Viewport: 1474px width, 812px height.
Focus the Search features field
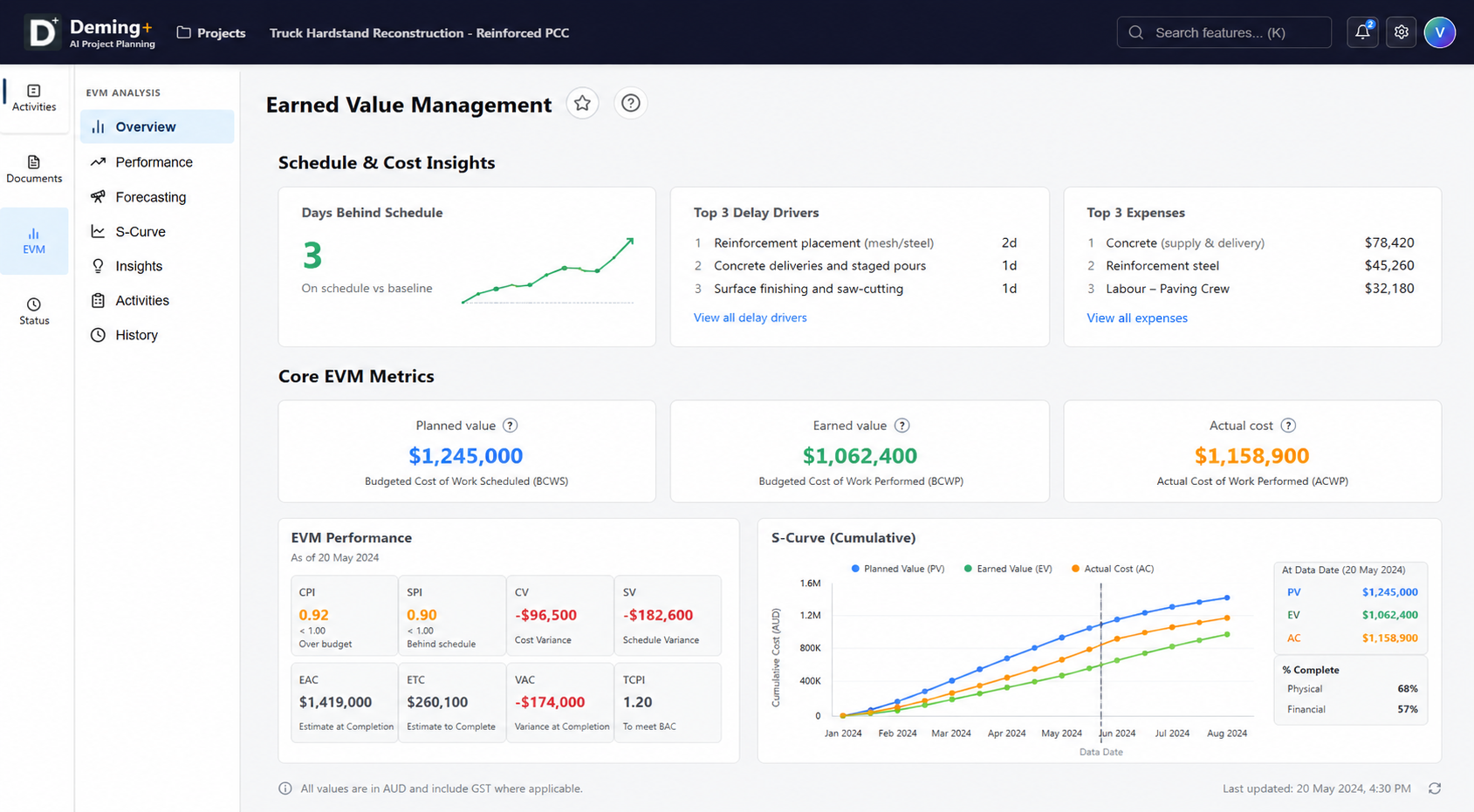pyautogui.click(x=1224, y=32)
